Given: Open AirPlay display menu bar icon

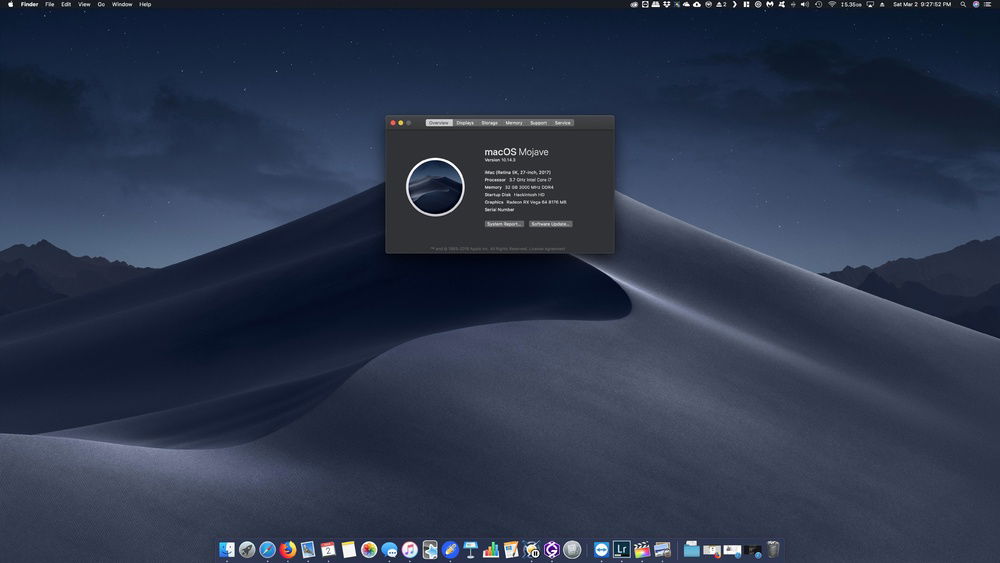Looking at the screenshot, I should (870, 4).
